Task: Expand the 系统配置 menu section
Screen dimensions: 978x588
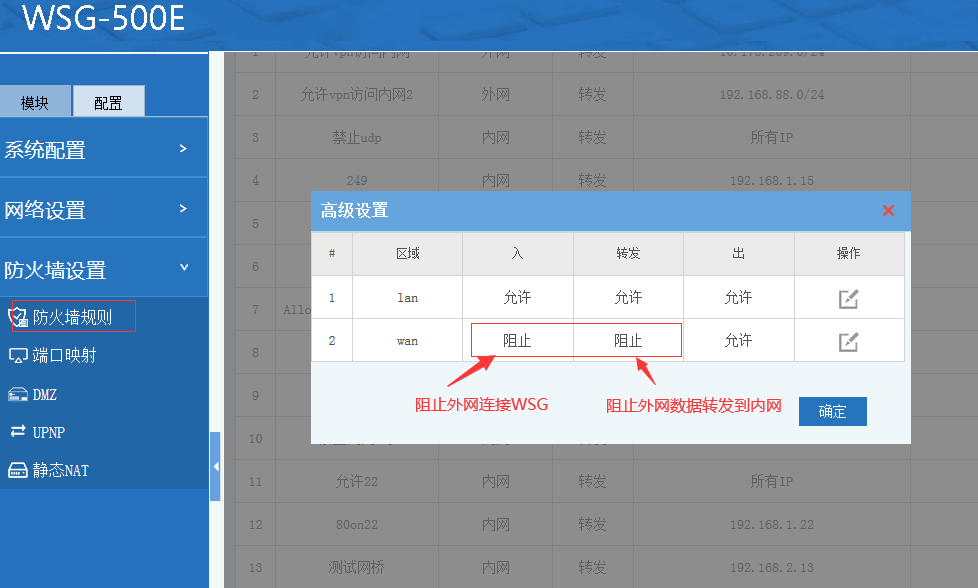Action: point(182,149)
